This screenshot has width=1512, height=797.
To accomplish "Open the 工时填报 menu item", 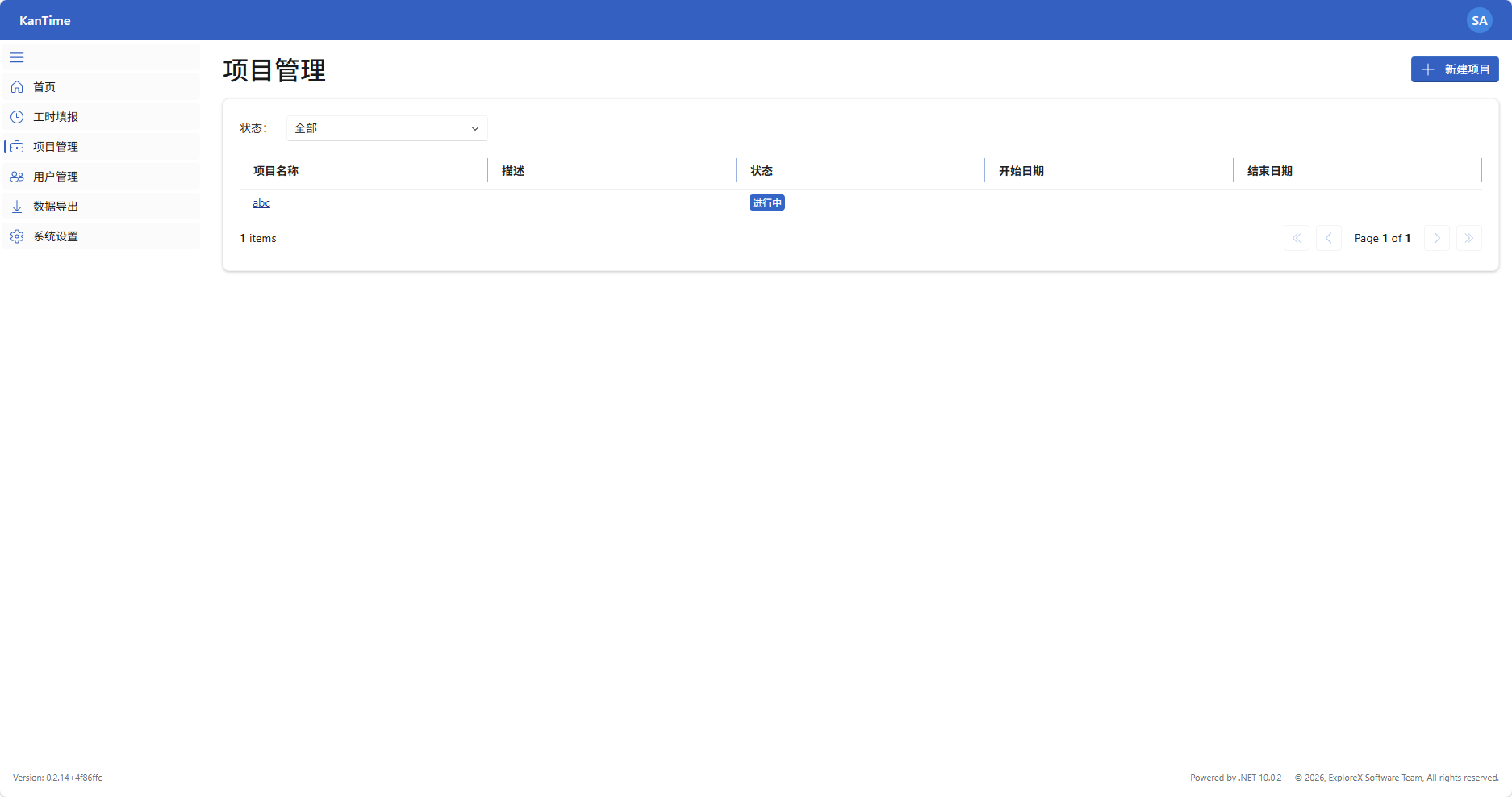I will click(56, 117).
